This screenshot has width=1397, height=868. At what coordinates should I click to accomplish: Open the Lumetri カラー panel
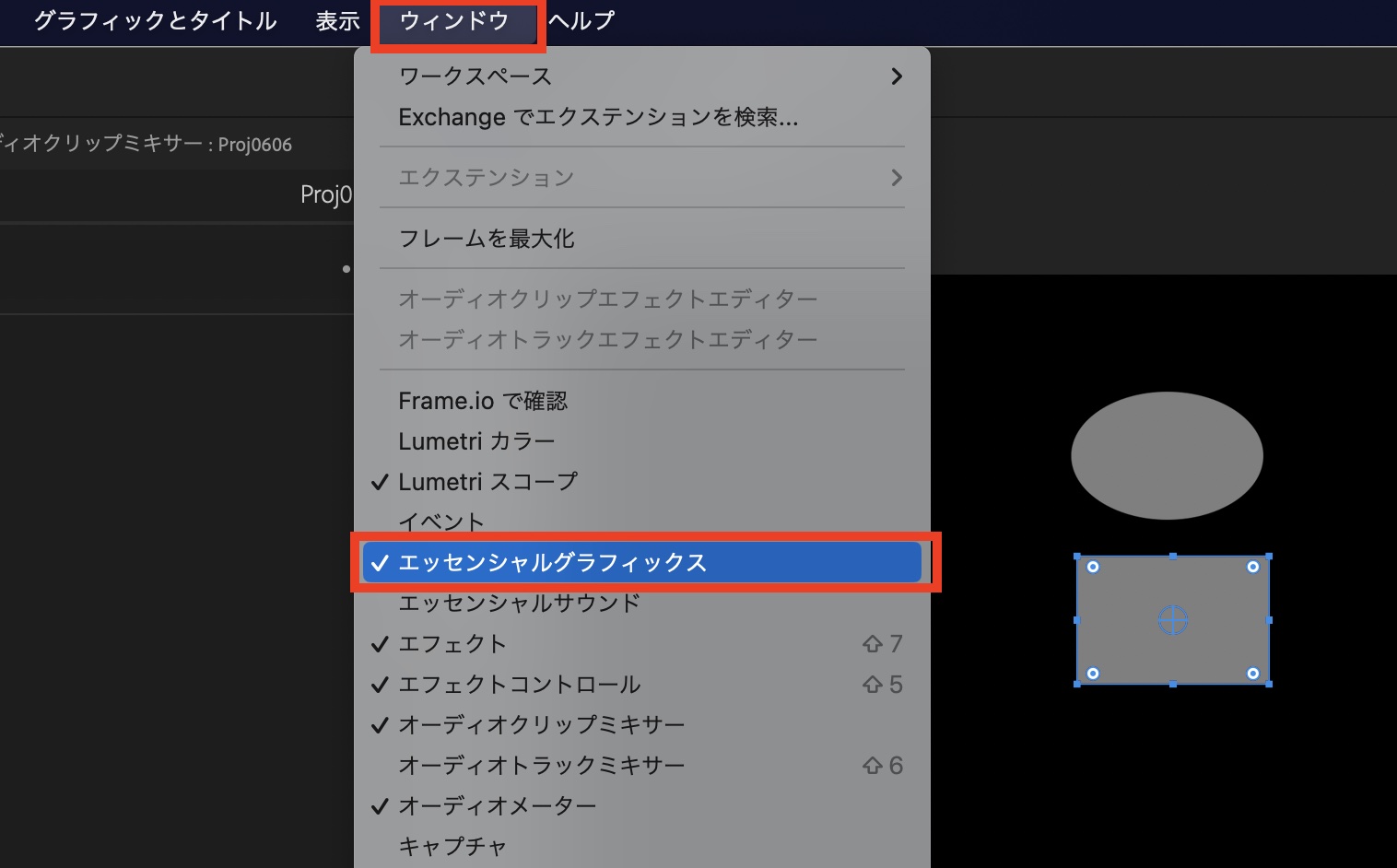pyautogui.click(x=476, y=440)
